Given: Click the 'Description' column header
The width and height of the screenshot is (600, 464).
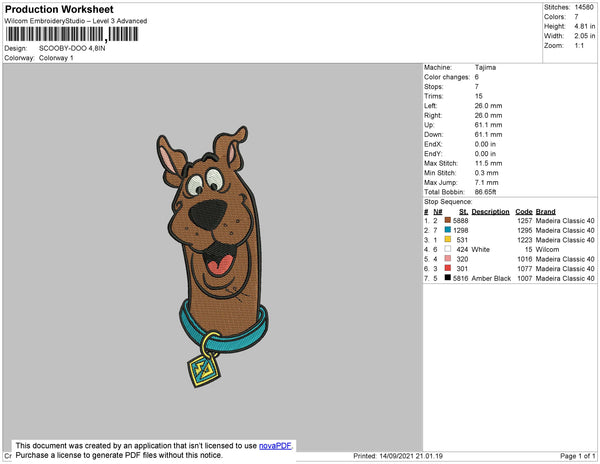Looking at the screenshot, I should (x=491, y=212).
